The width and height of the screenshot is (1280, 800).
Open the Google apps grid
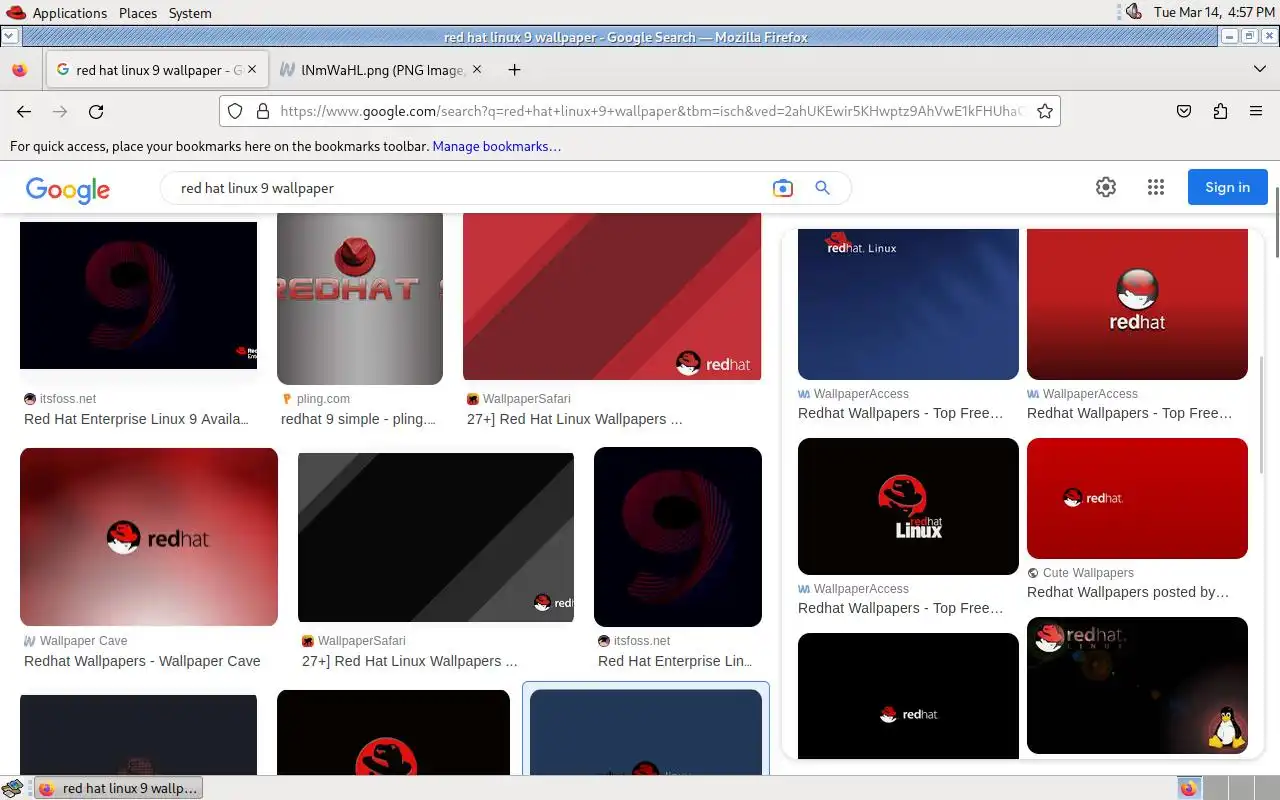pyautogui.click(x=1156, y=187)
